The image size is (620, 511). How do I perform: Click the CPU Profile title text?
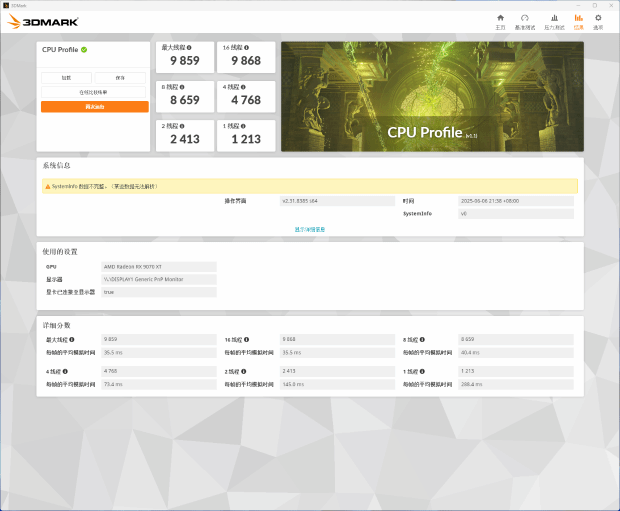[60, 49]
